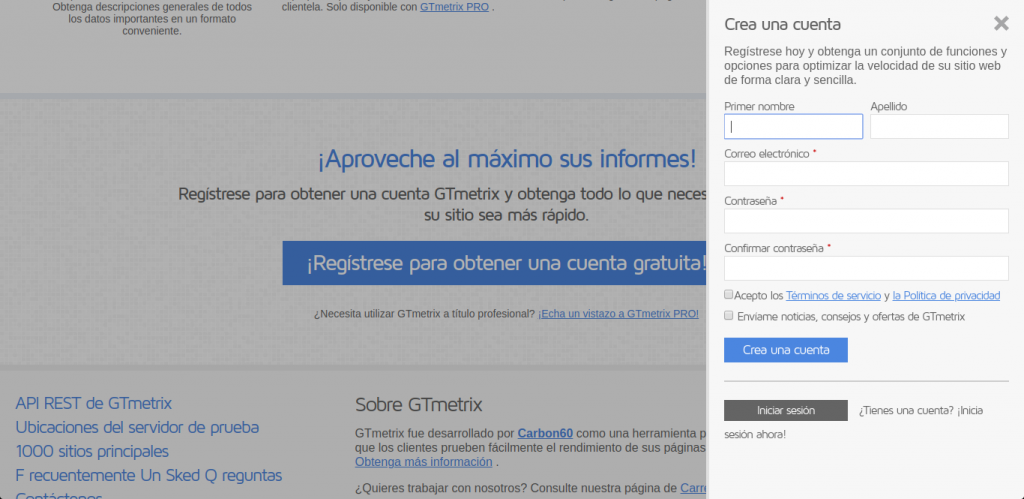
Task: Open Ubicaciones del servidor de prueba link
Action: tap(137, 427)
